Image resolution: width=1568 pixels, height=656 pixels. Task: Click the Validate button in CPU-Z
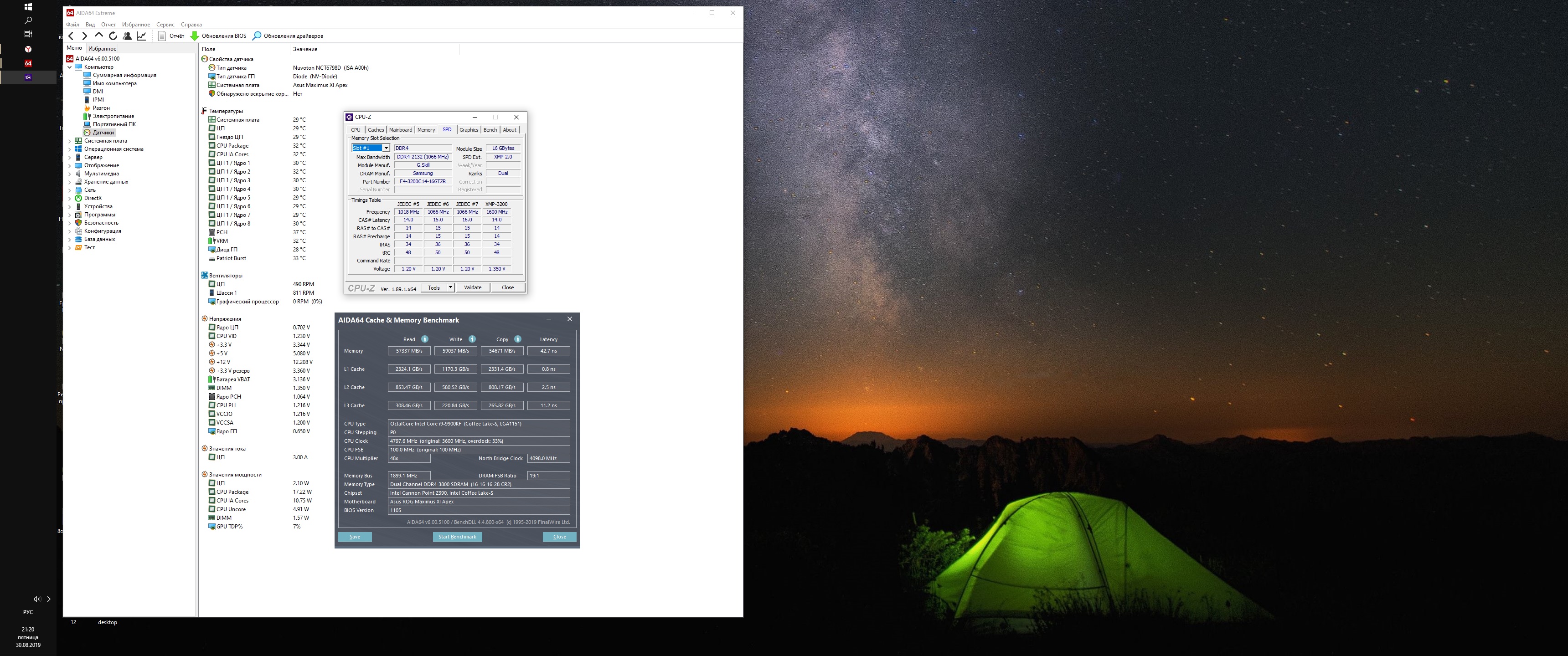click(x=472, y=287)
